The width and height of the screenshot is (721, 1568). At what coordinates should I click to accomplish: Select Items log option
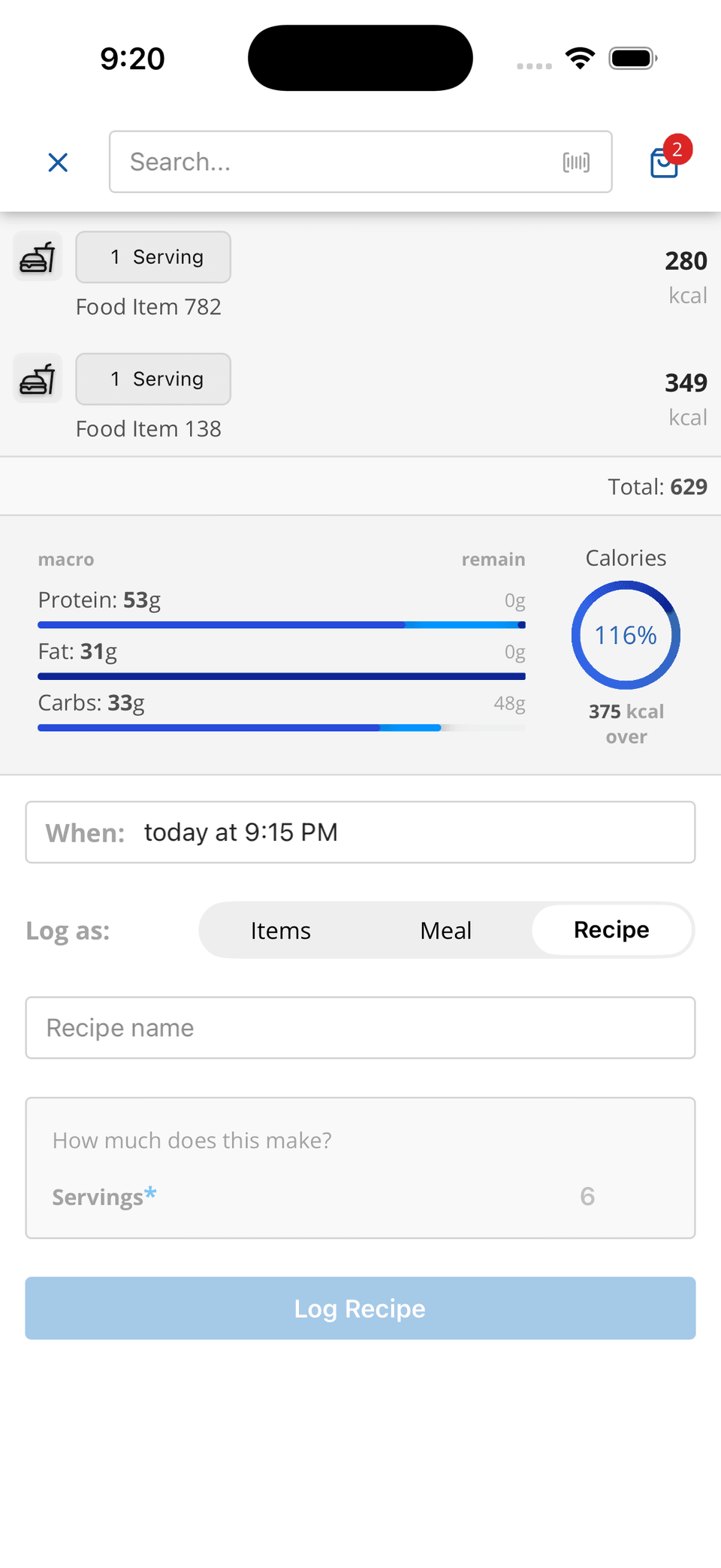tap(281, 931)
